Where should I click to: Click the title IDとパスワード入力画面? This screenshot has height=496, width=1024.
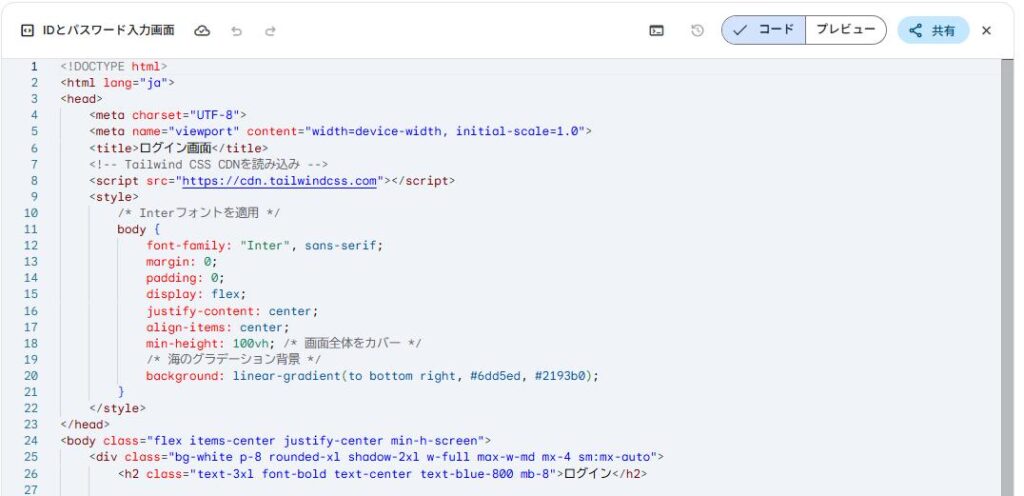click(108, 31)
